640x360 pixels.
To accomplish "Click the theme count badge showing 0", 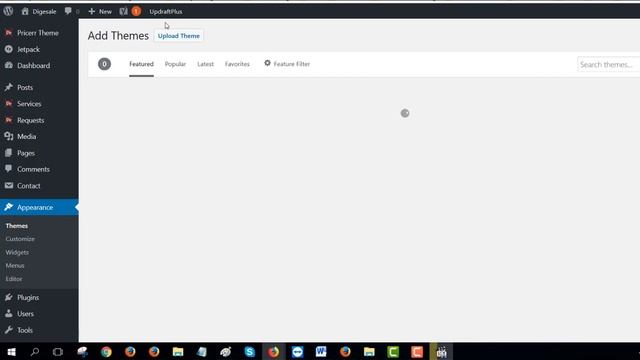I will coord(104,64).
